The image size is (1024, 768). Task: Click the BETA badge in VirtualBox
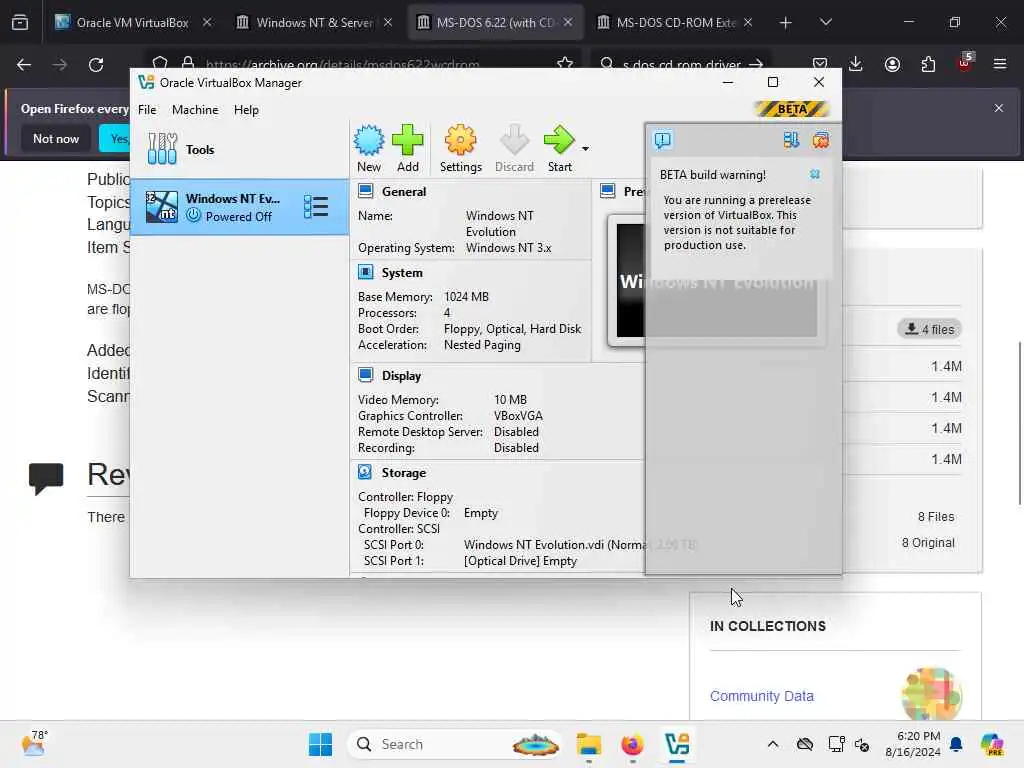click(x=792, y=109)
